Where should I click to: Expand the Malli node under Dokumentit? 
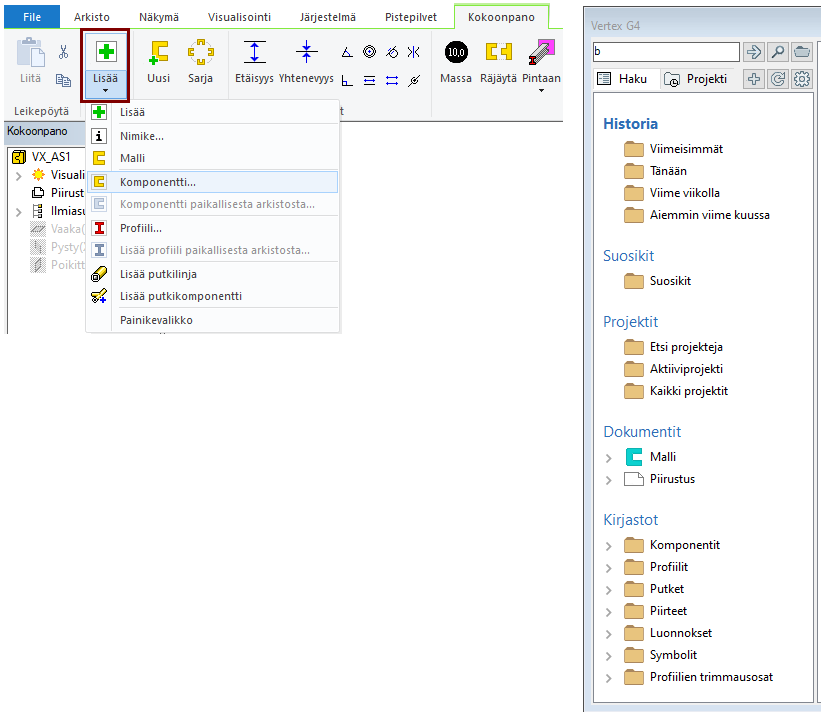coord(609,457)
